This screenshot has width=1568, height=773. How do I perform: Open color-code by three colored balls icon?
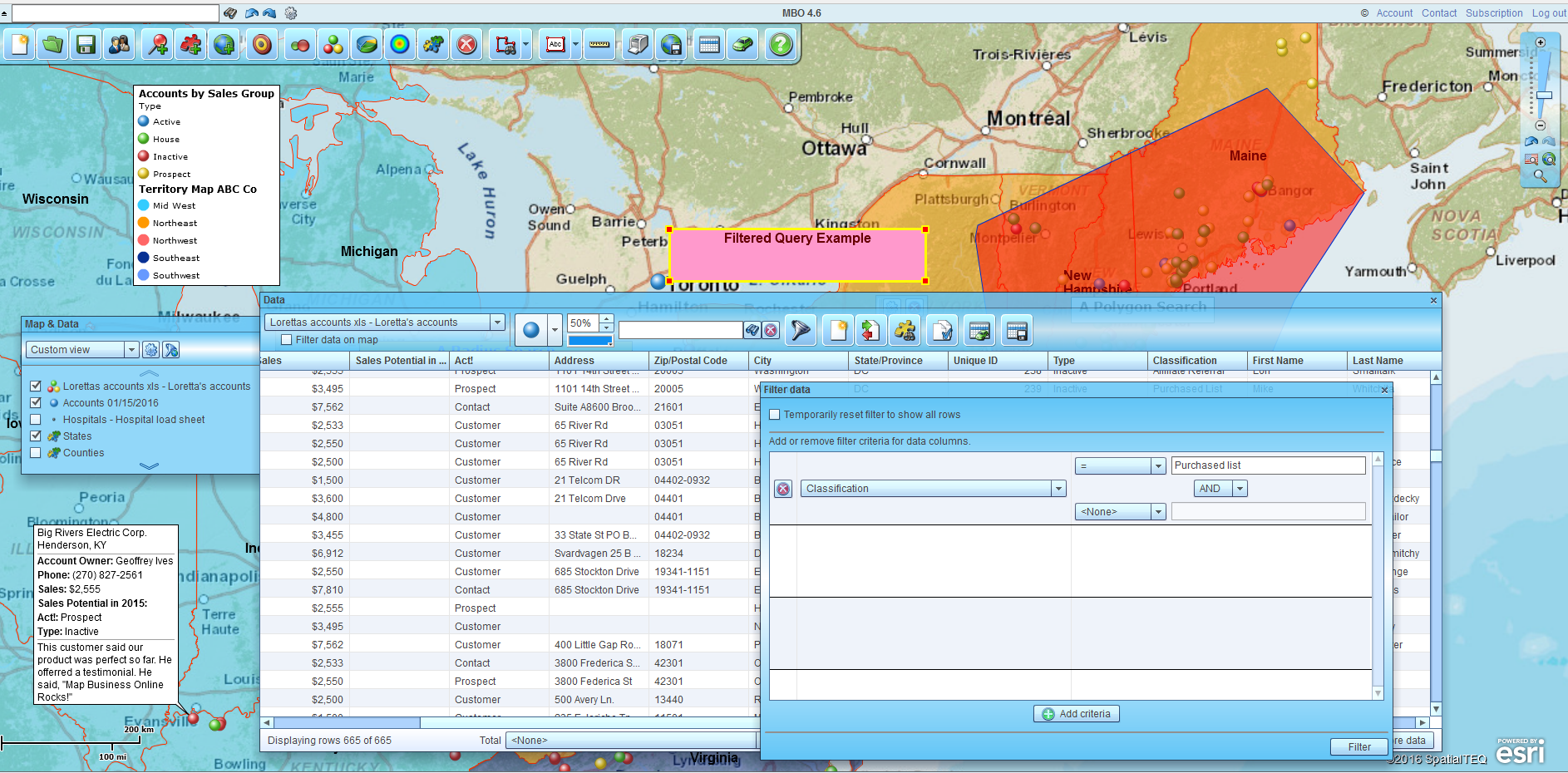tap(333, 44)
